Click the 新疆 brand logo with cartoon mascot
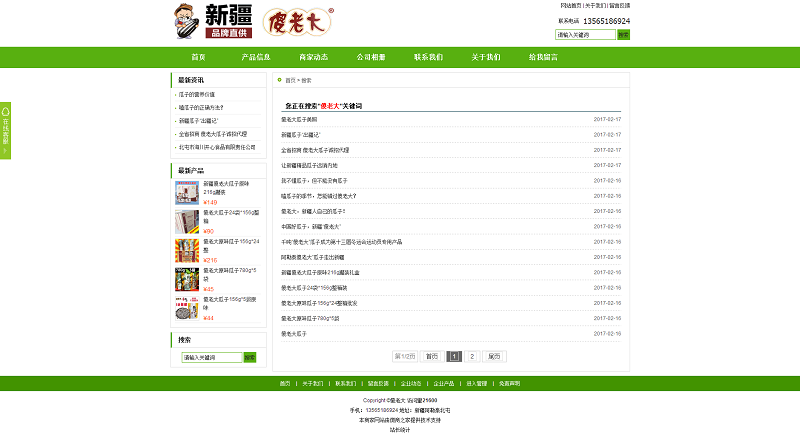The height and width of the screenshot is (443, 800). [x=213, y=21]
